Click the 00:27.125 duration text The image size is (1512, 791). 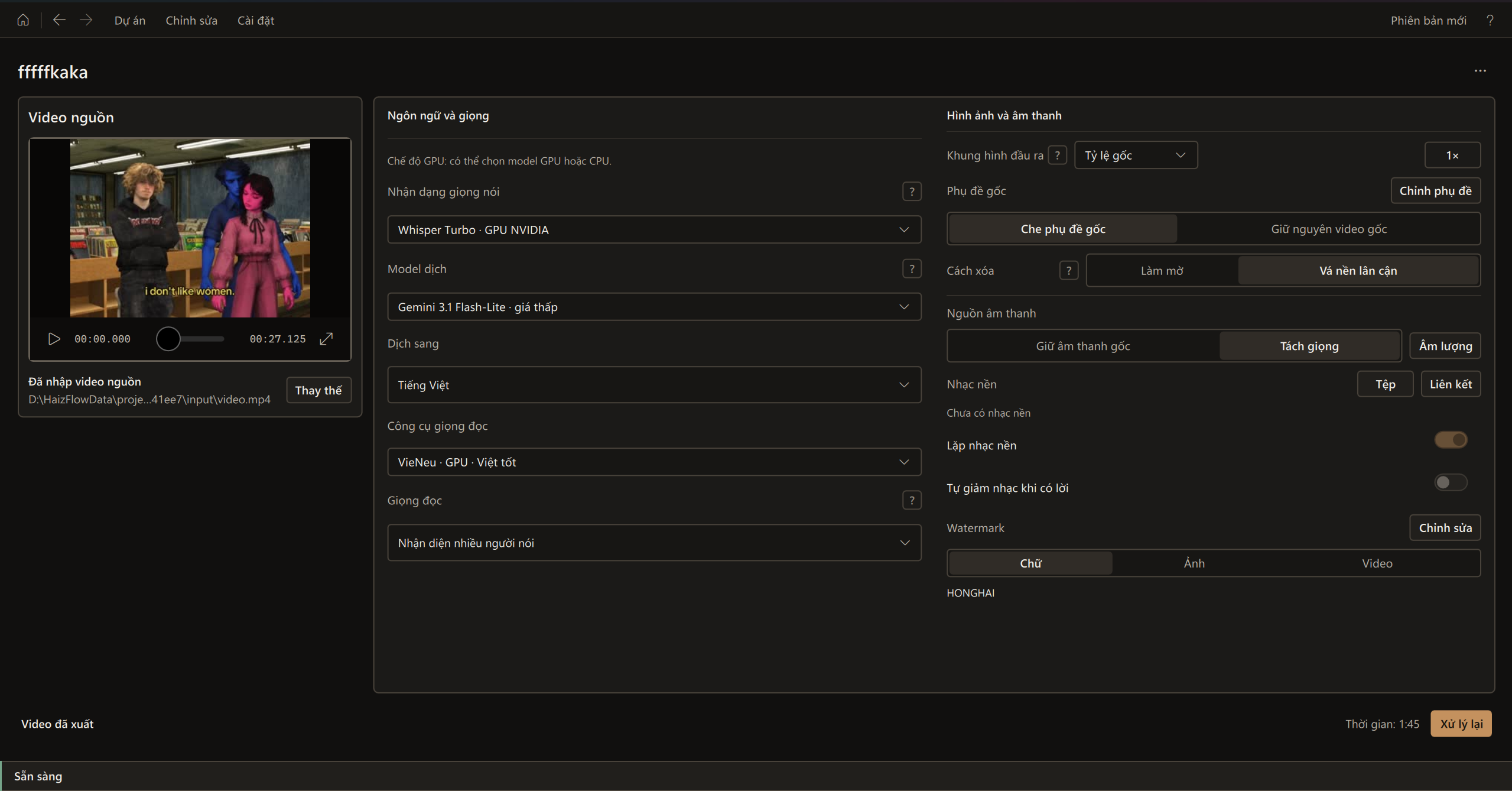tap(278, 339)
